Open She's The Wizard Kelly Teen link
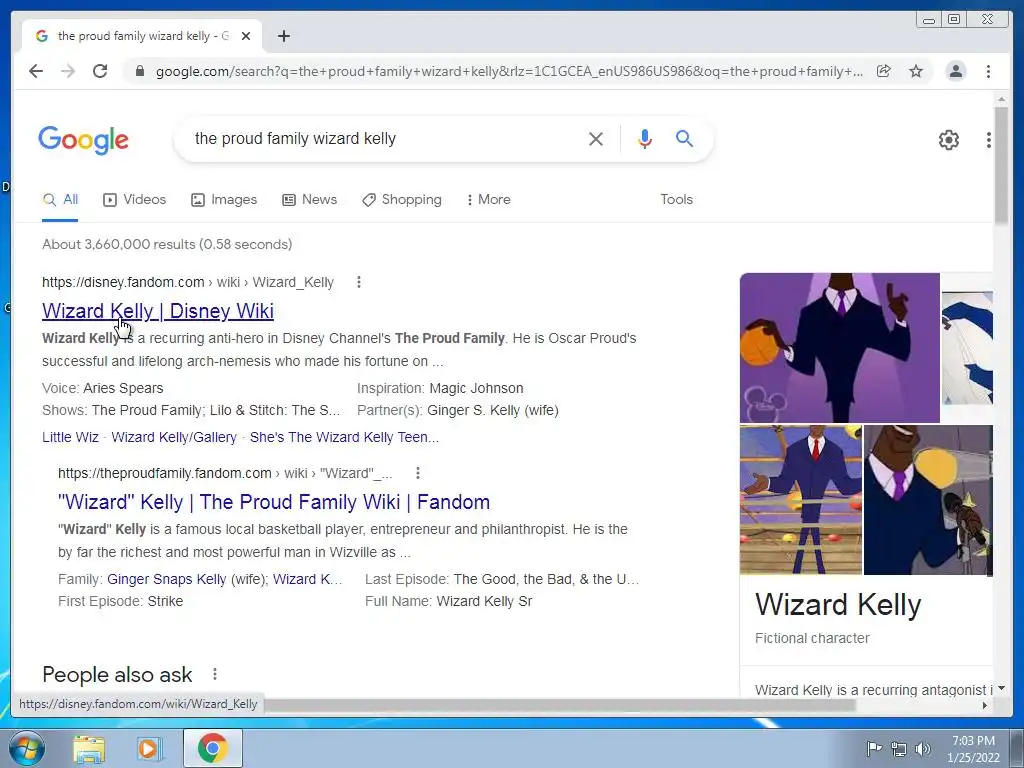 click(x=344, y=437)
